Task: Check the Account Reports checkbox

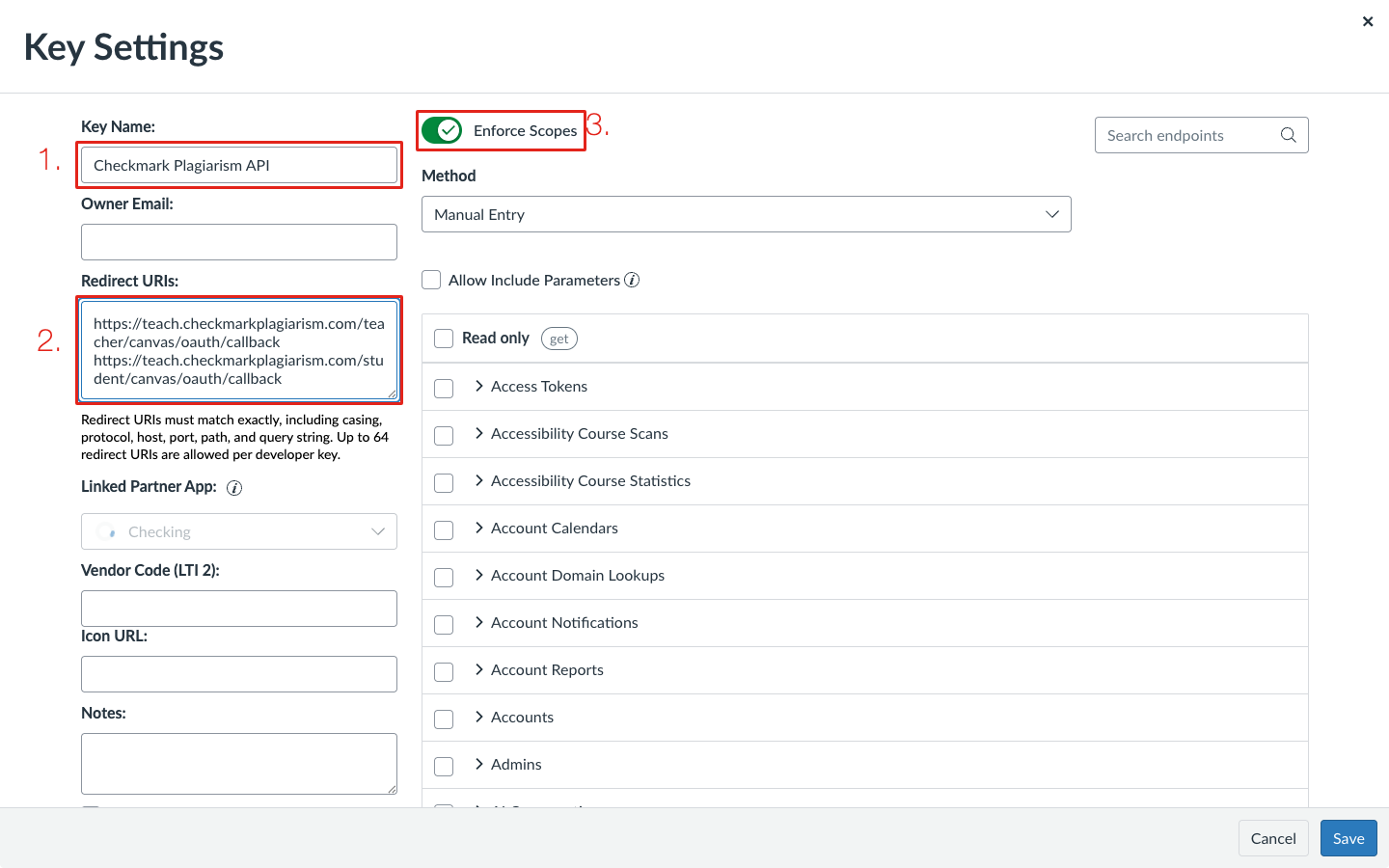Action: (444, 671)
